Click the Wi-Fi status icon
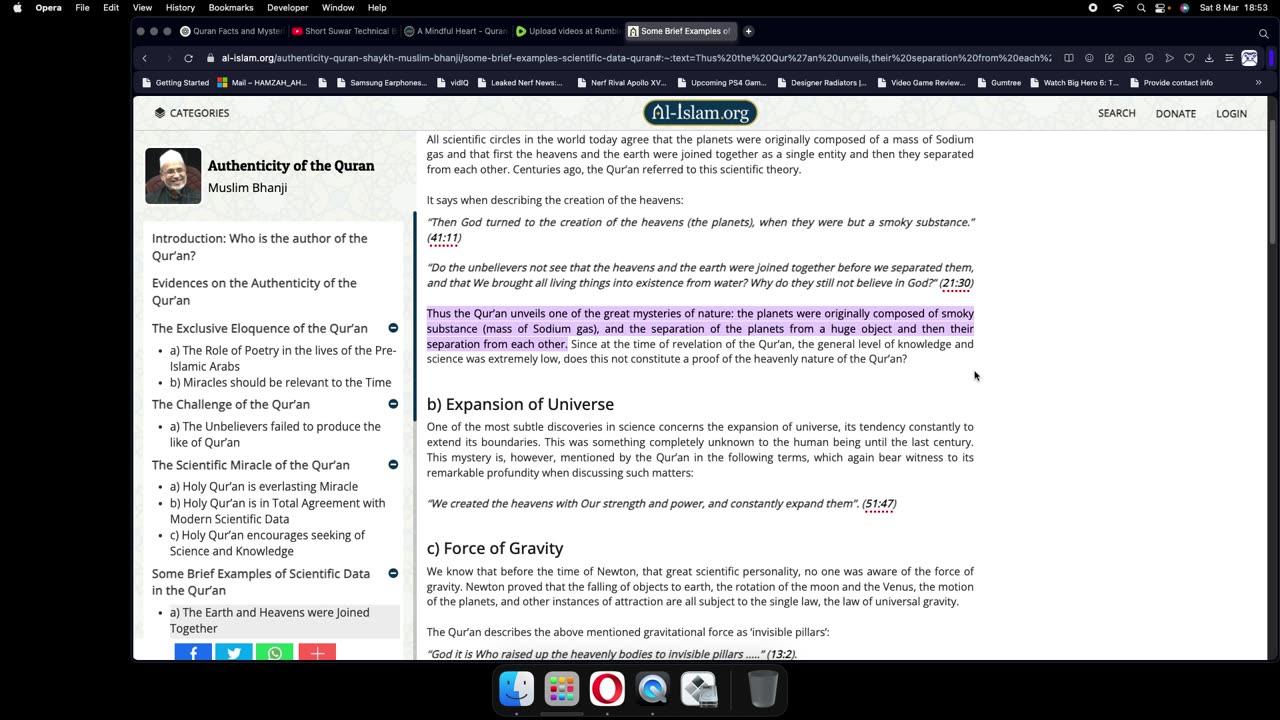1280x720 pixels. click(x=1117, y=8)
